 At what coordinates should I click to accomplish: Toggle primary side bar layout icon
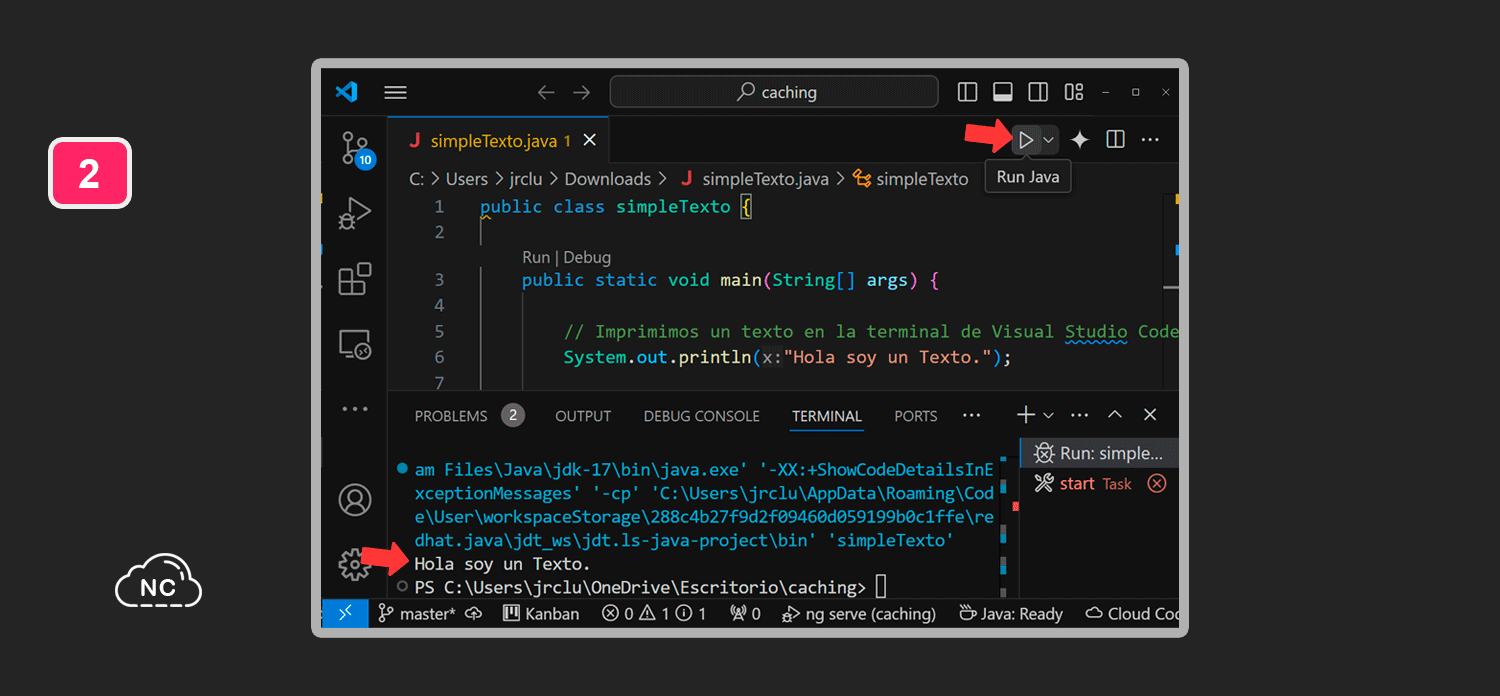click(967, 92)
